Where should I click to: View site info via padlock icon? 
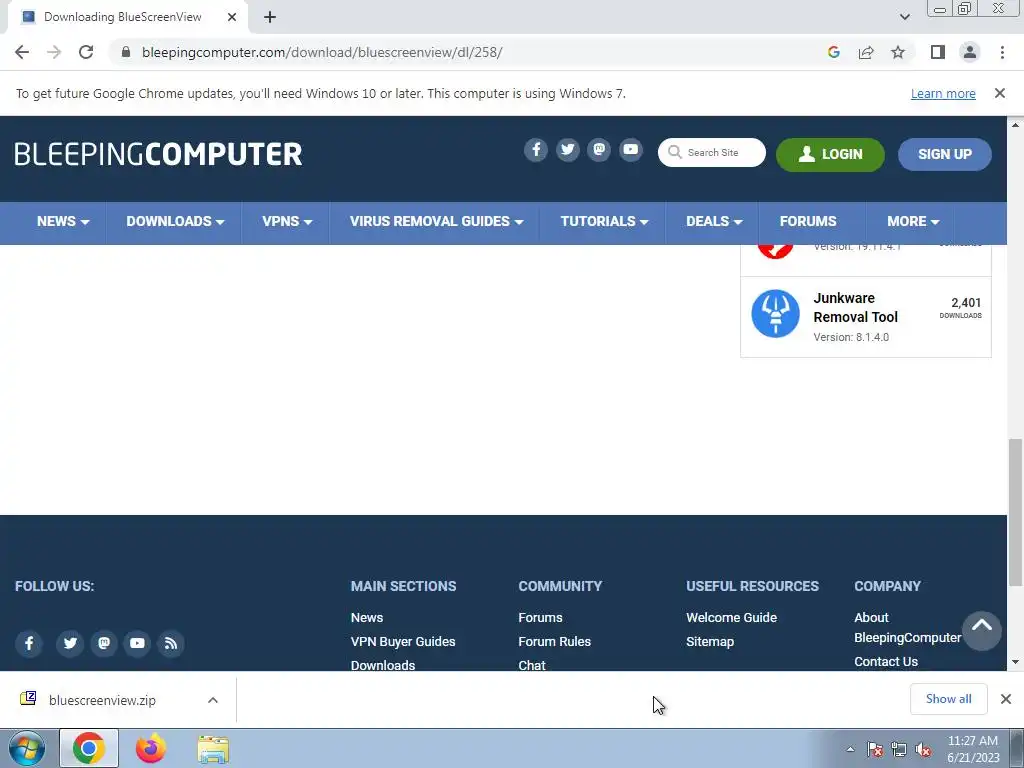[126, 52]
